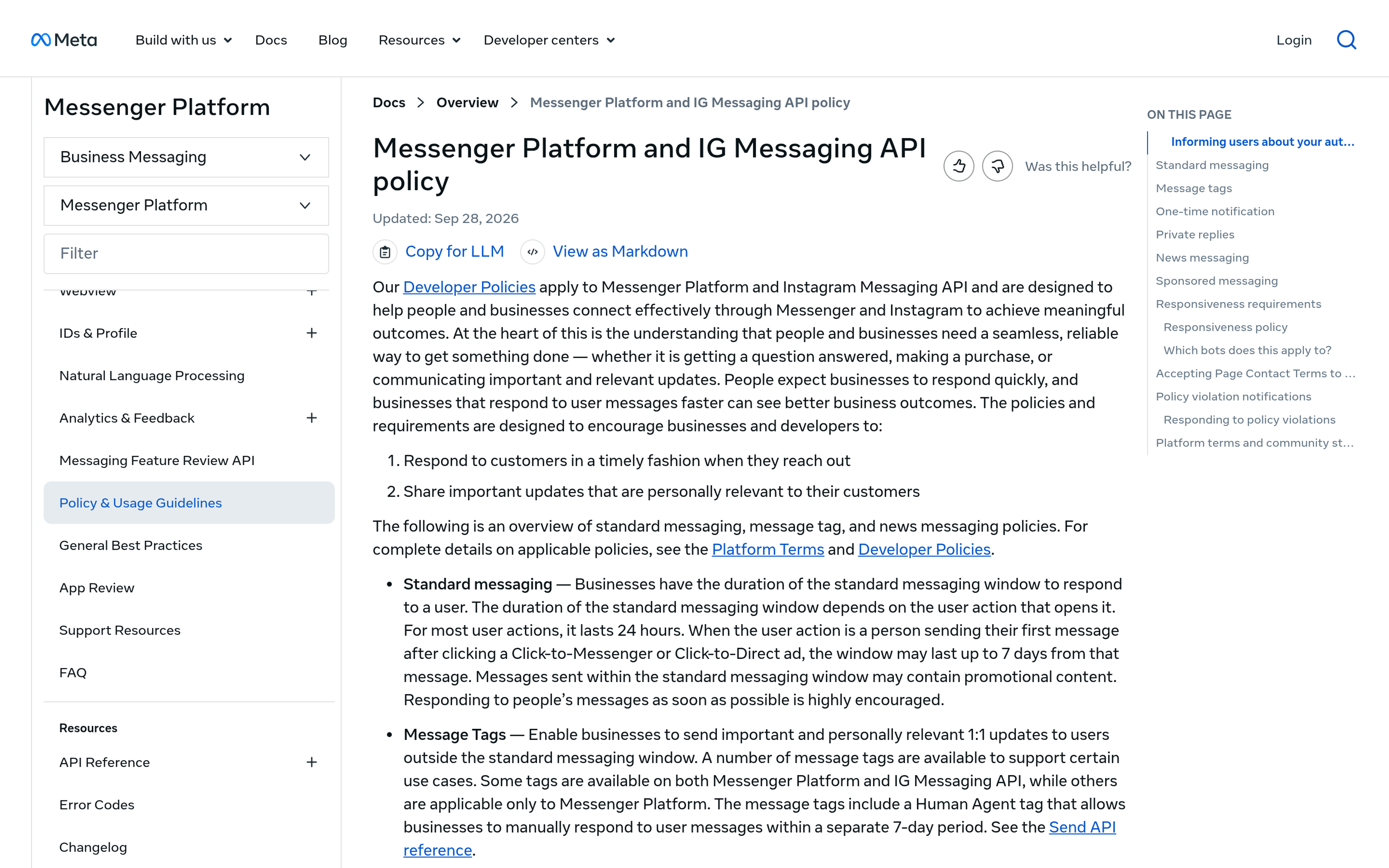Click into the Filter input field

tap(186, 254)
